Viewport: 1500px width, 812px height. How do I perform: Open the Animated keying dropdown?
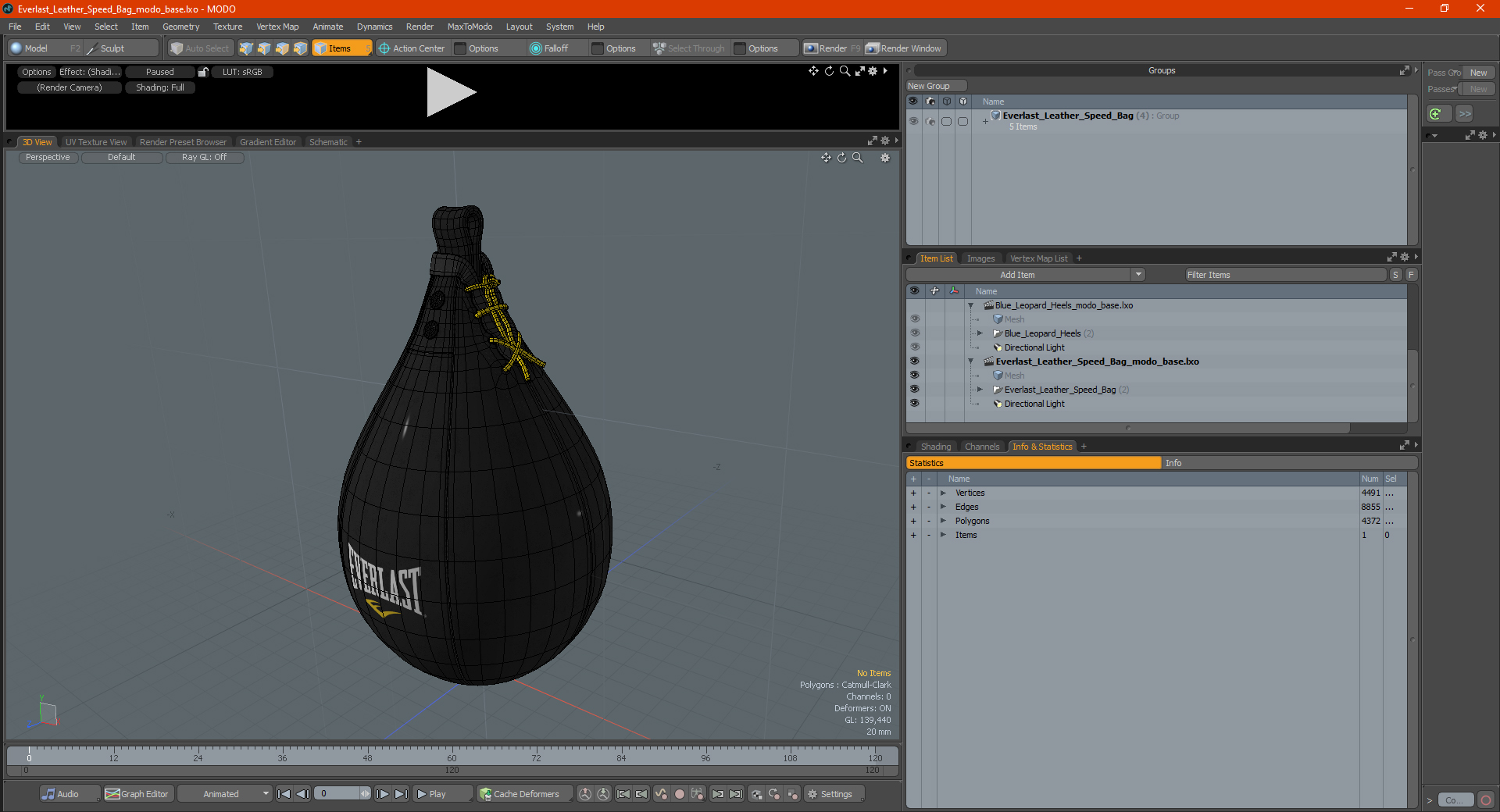coord(225,794)
